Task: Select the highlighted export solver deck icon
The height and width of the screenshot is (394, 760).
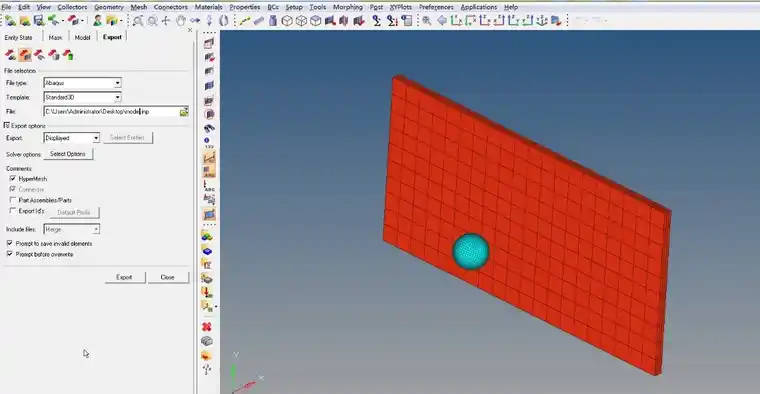Action: [x=25, y=55]
